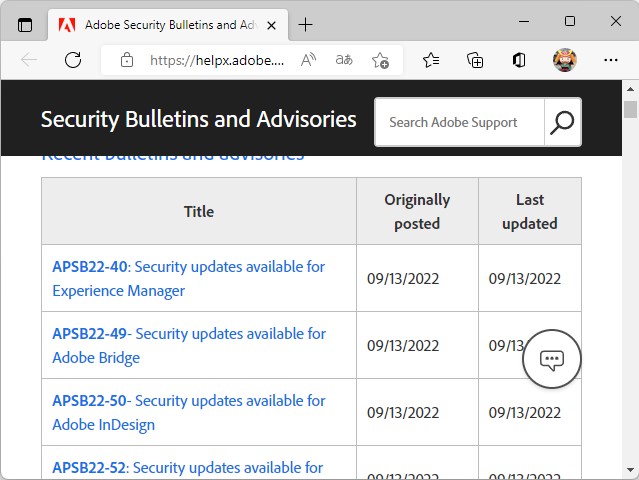This screenshot has width=639, height=480.
Task: Open the browser profile avatar
Action: coord(564,60)
